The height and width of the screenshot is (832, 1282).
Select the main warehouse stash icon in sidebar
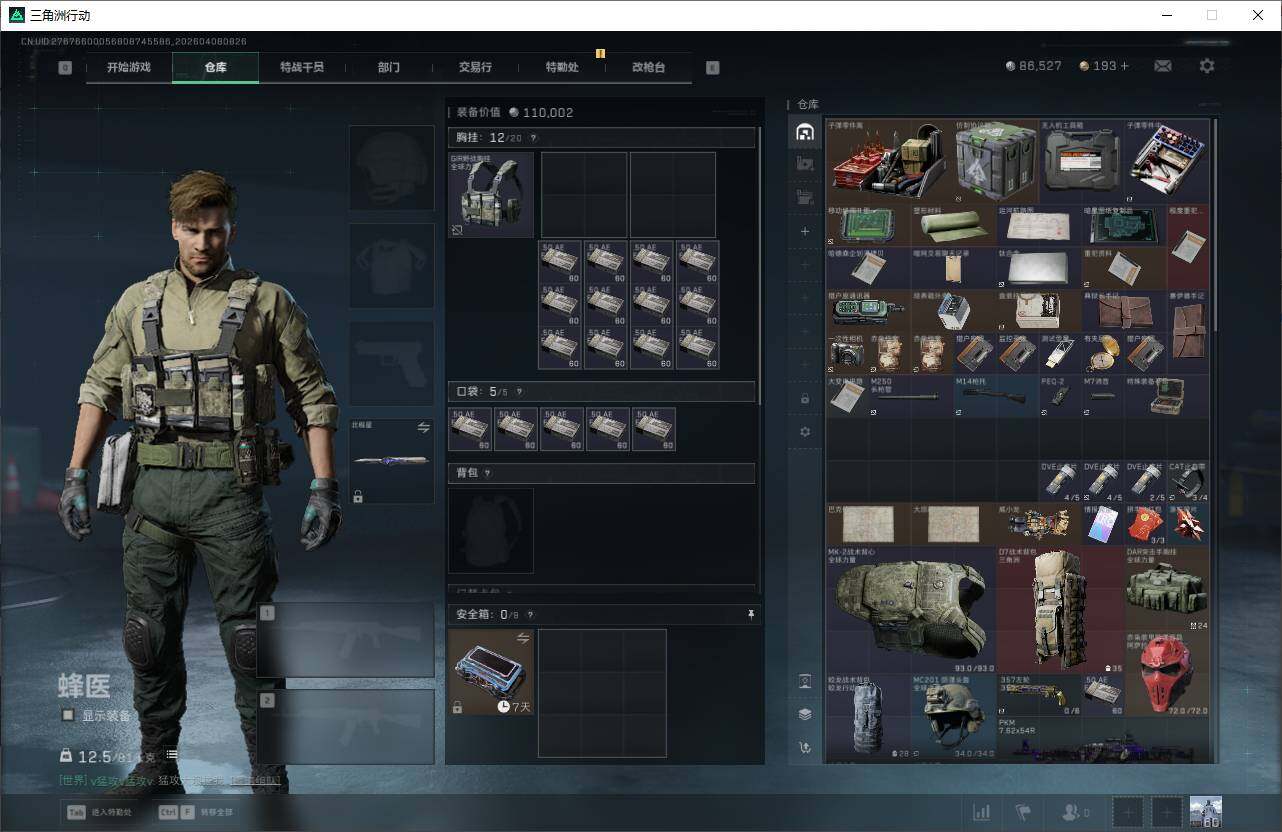tap(805, 132)
